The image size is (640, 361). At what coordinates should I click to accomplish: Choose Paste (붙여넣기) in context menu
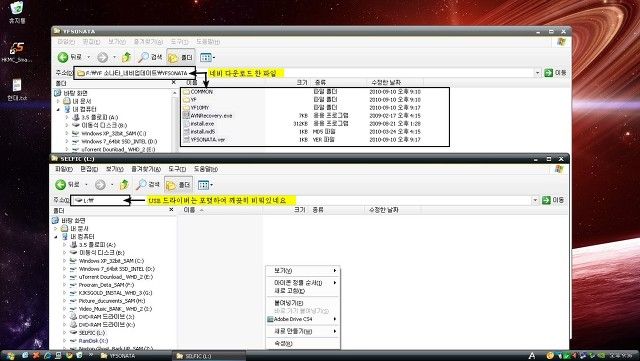(x=303, y=303)
